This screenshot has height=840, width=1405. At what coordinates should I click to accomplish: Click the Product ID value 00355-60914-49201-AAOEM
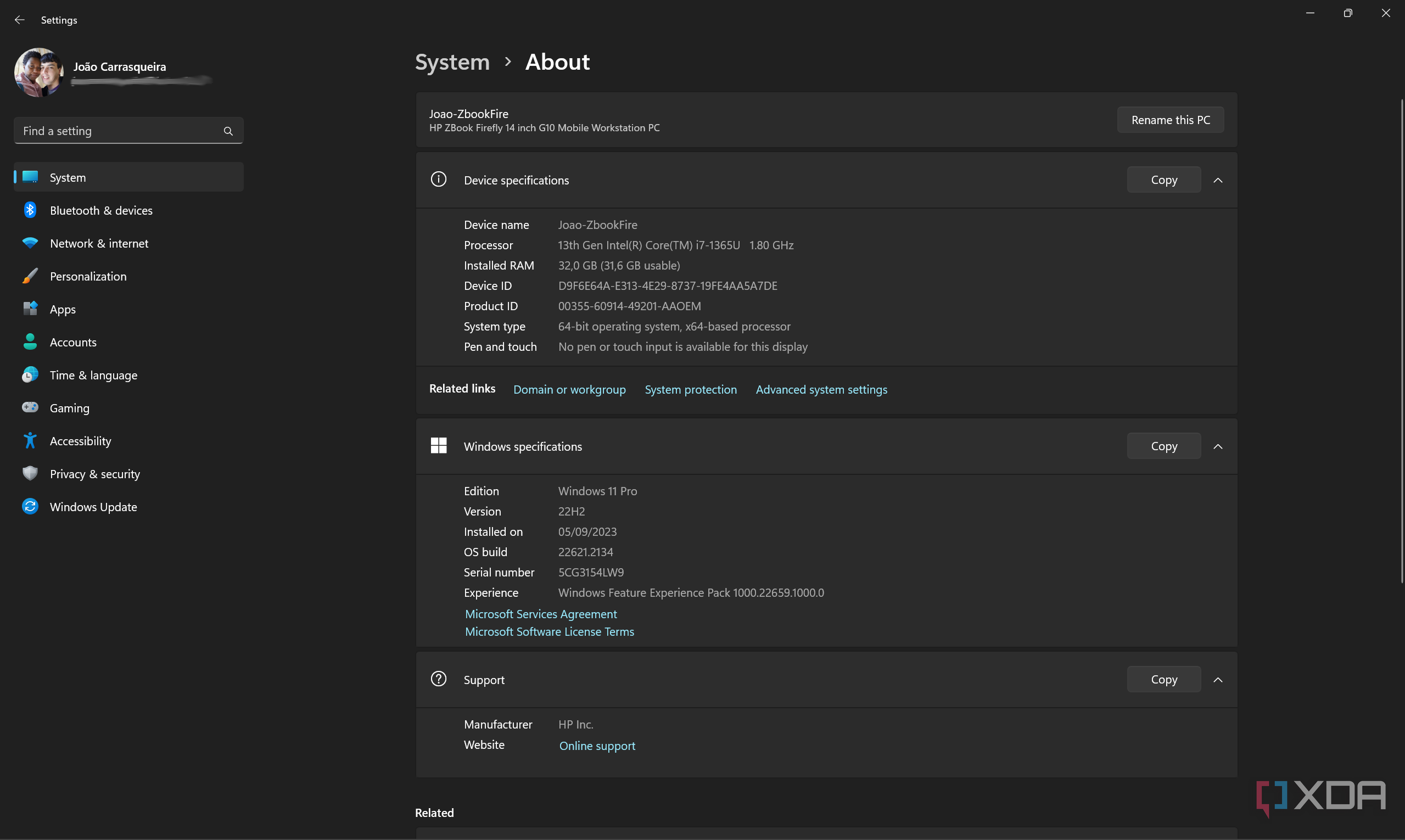(x=629, y=306)
